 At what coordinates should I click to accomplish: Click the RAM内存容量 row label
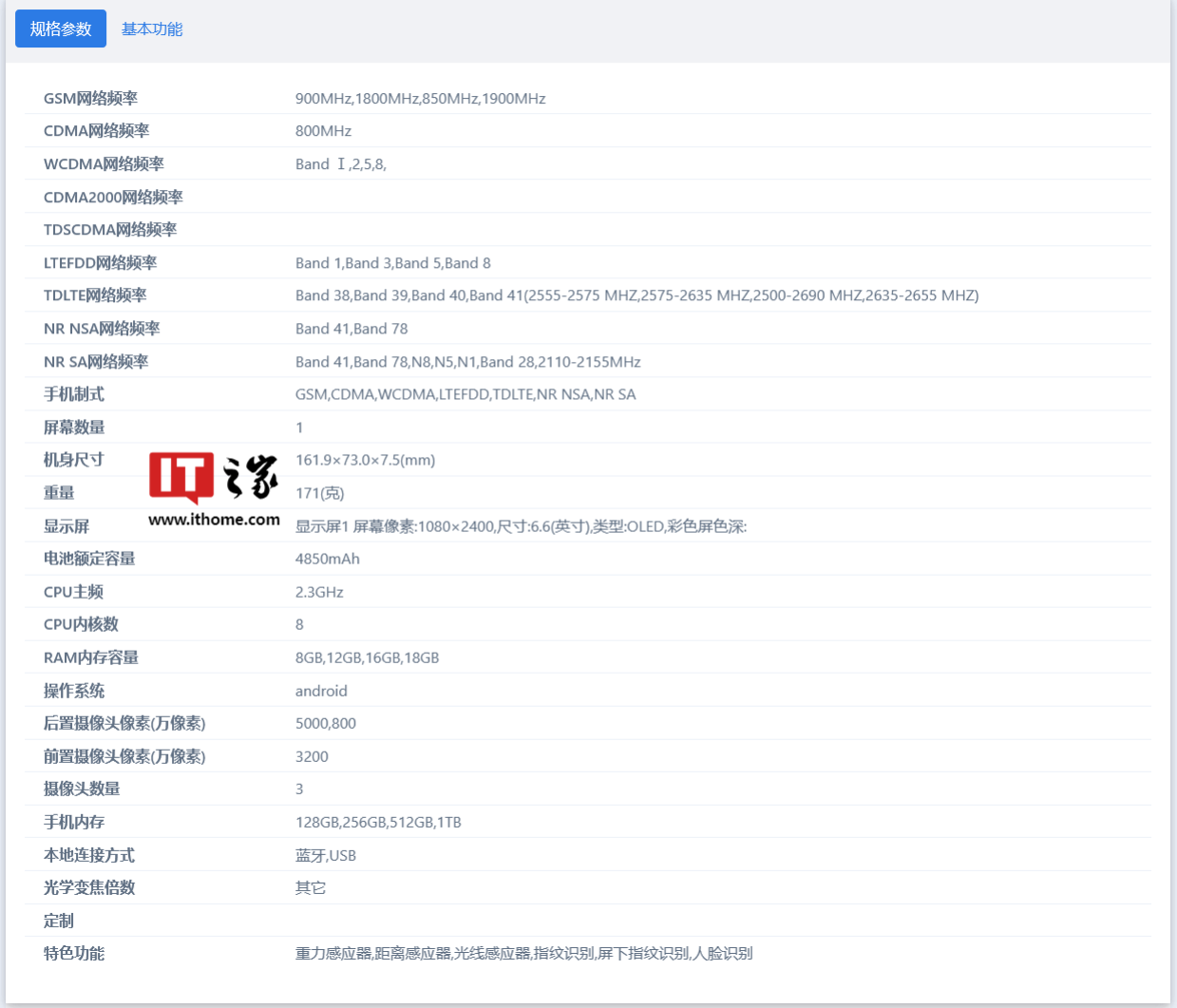coord(91,657)
